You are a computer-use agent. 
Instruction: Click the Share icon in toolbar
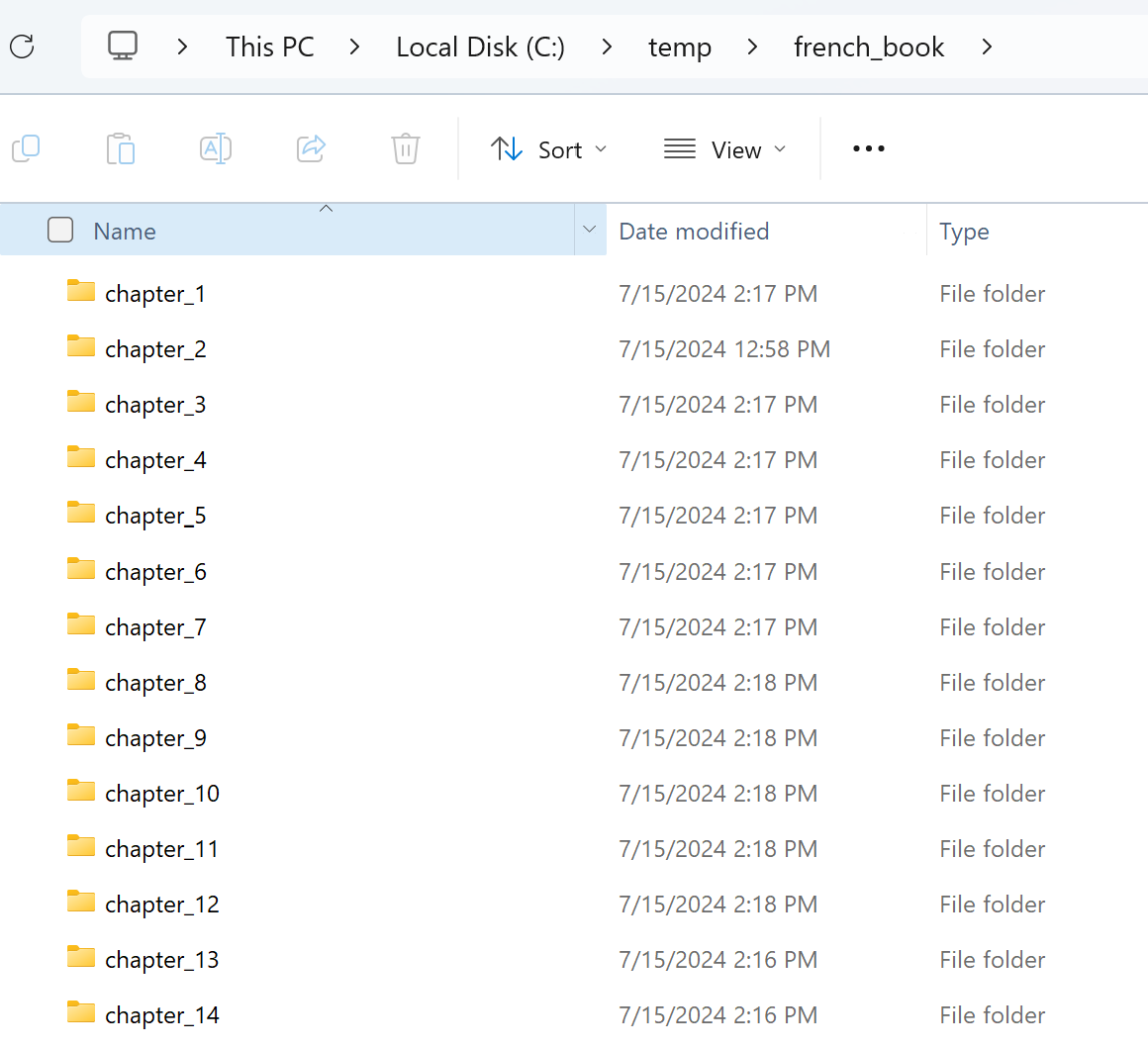(x=311, y=148)
